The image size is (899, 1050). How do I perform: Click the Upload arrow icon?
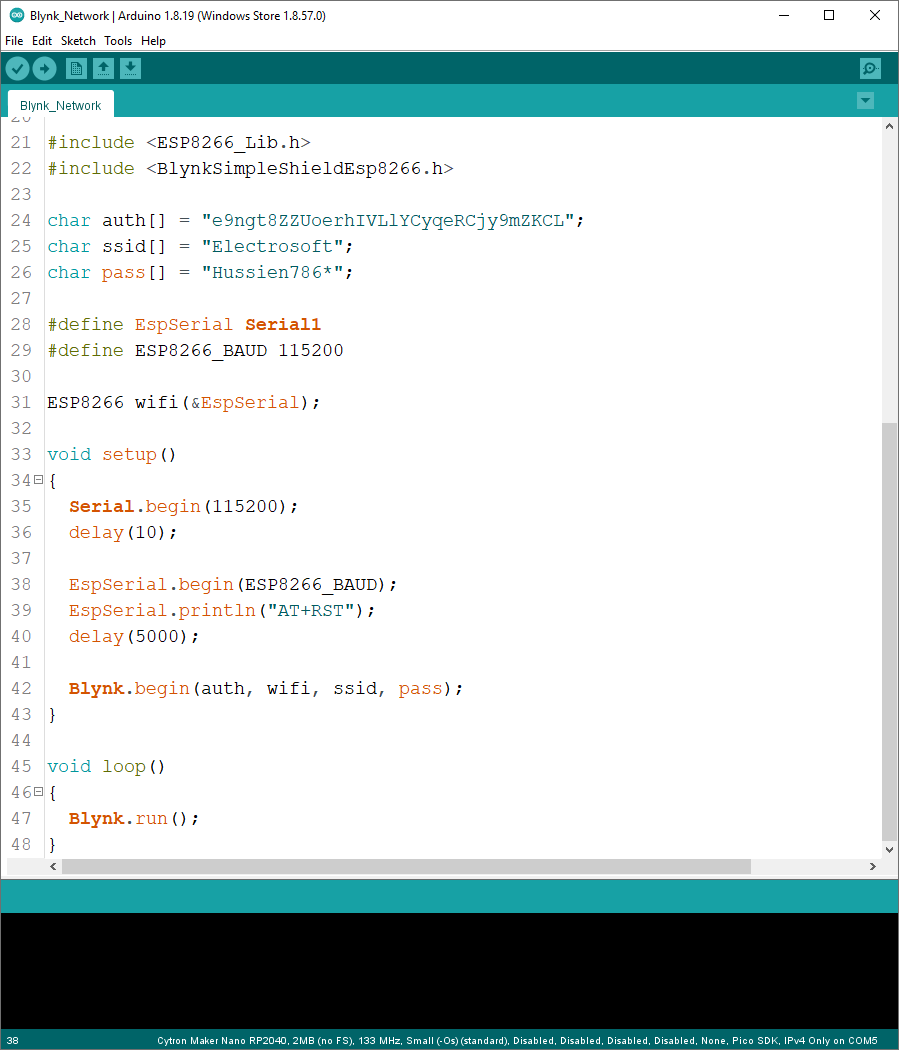tap(45, 68)
